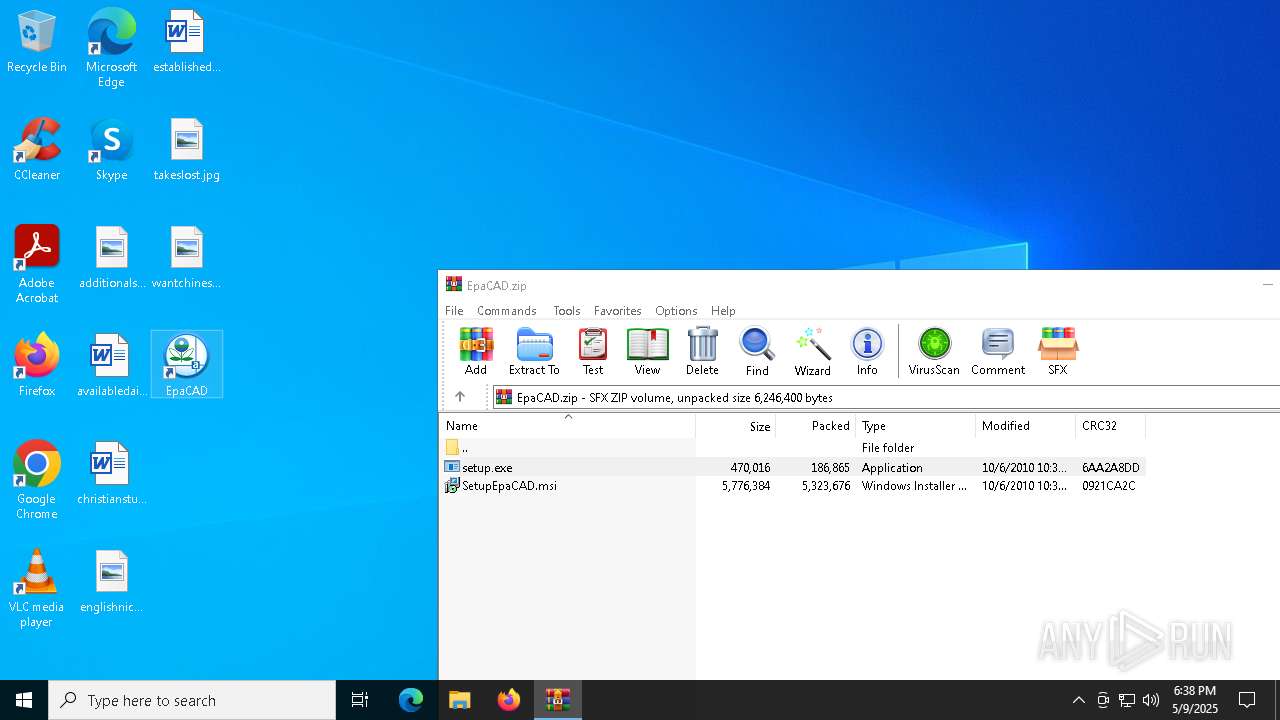Select the Recycle Bin desktop icon
This screenshot has height=720, width=1280.
click(37, 42)
